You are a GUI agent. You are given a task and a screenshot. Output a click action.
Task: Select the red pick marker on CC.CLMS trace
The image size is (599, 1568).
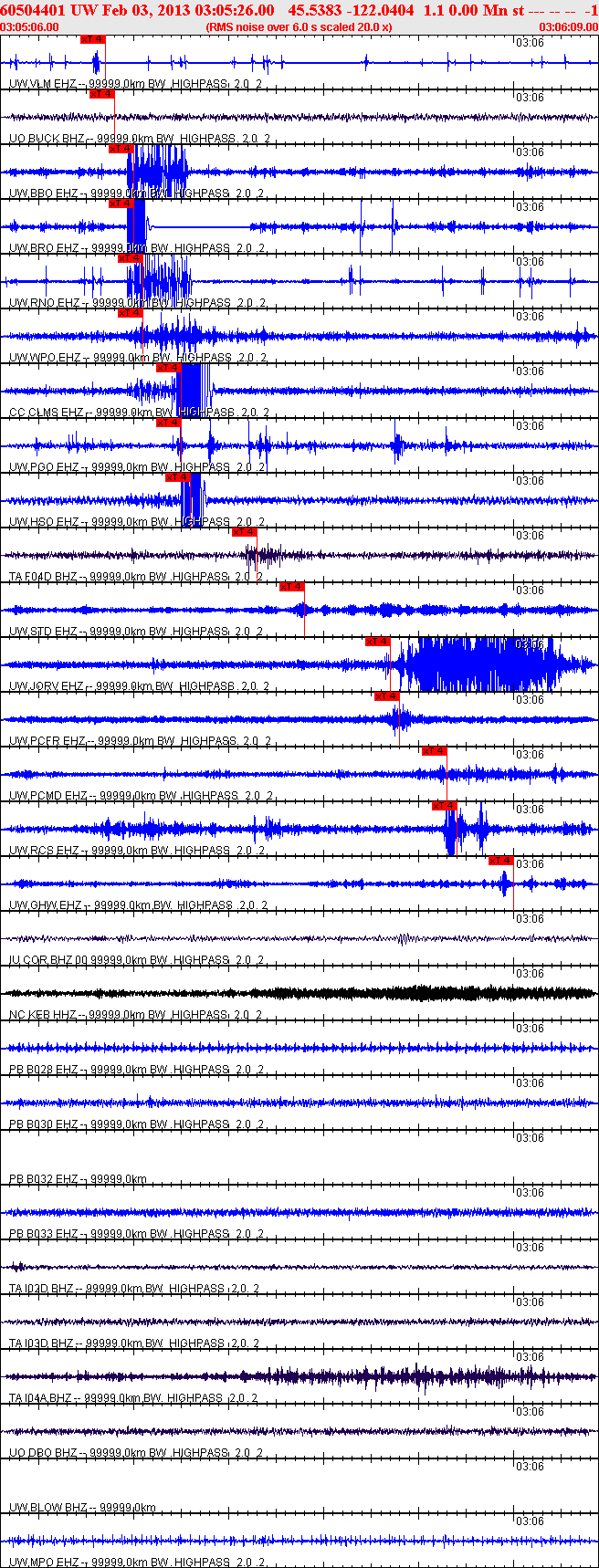pyautogui.click(x=169, y=368)
